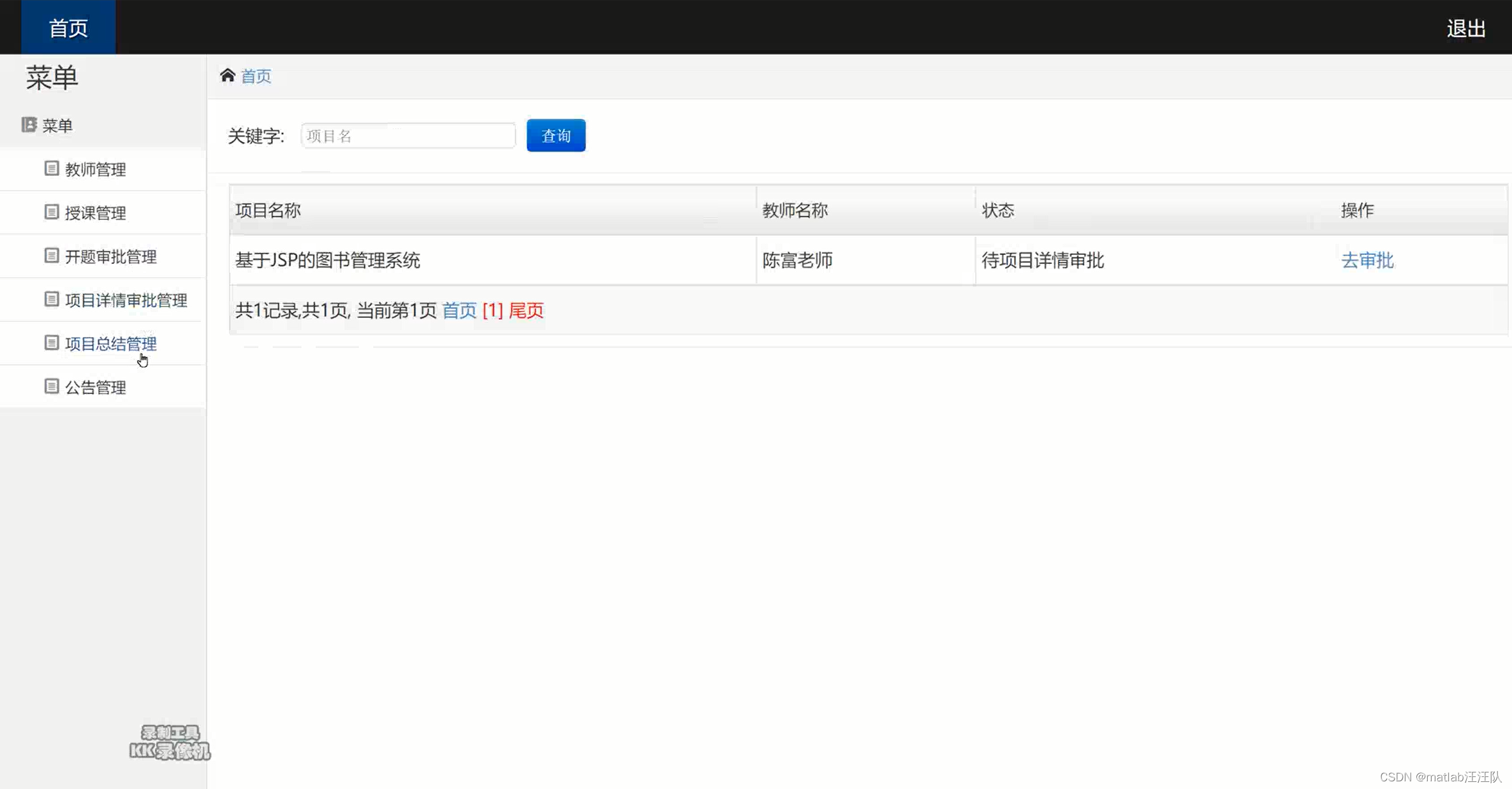The image size is (1512, 789).
Task: Log out via 退出 link
Action: (1466, 28)
